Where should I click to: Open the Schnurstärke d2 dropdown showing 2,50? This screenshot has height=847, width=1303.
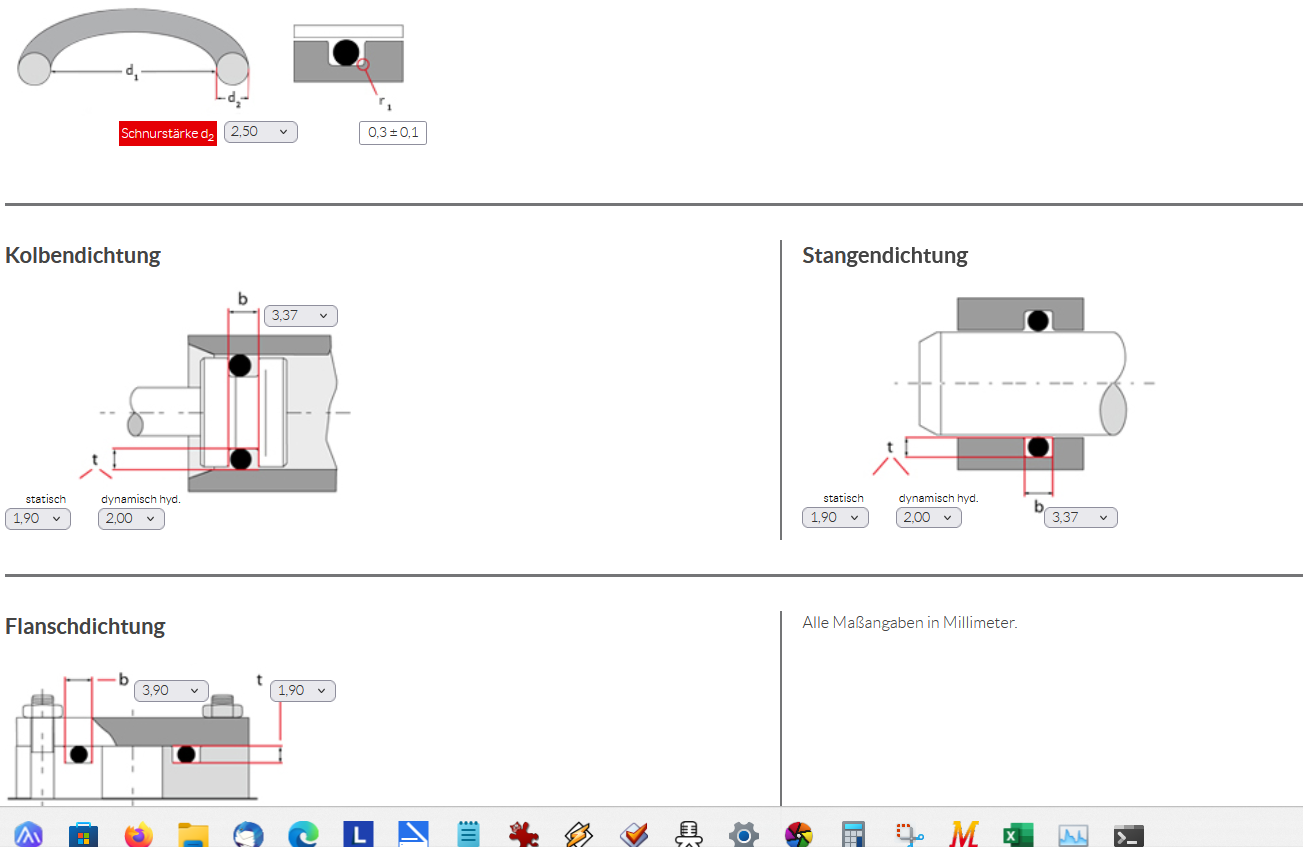click(x=261, y=132)
